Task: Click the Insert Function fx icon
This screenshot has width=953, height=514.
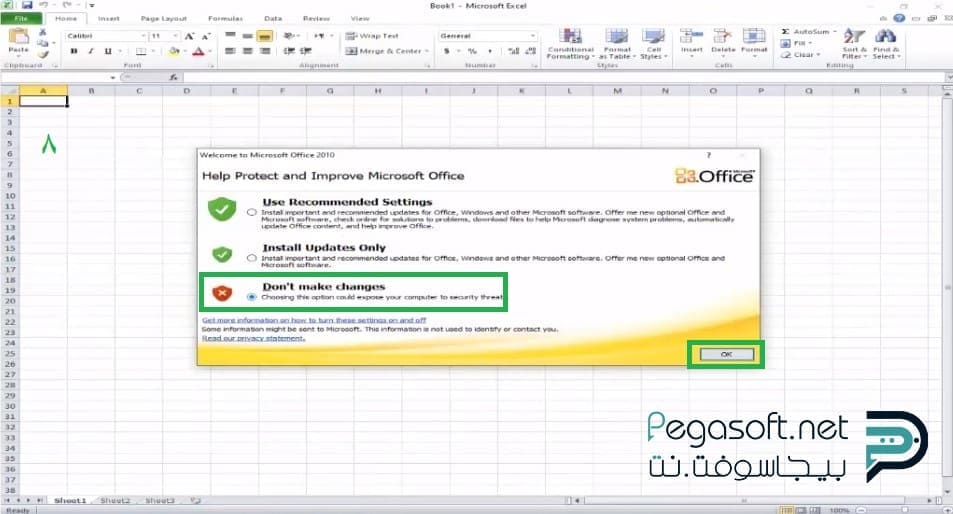Action: 173,77
